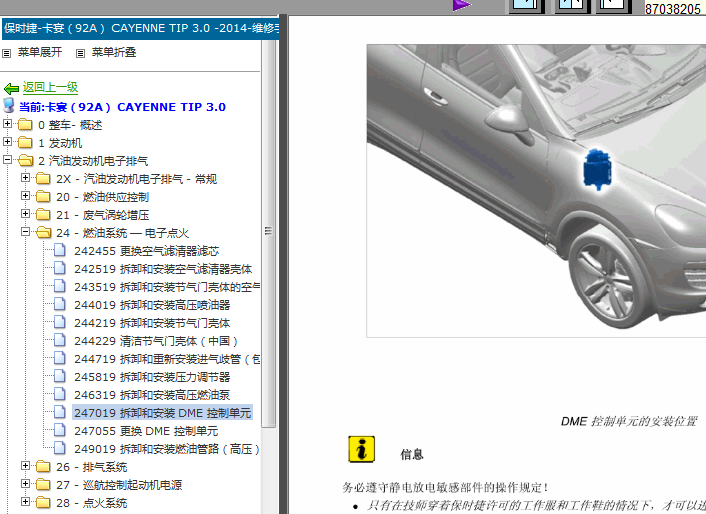The height and width of the screenshot is (514, 706).
Task: Expand the 1 发动机 node
Action: pyautogui.click(x=7, y=141)
